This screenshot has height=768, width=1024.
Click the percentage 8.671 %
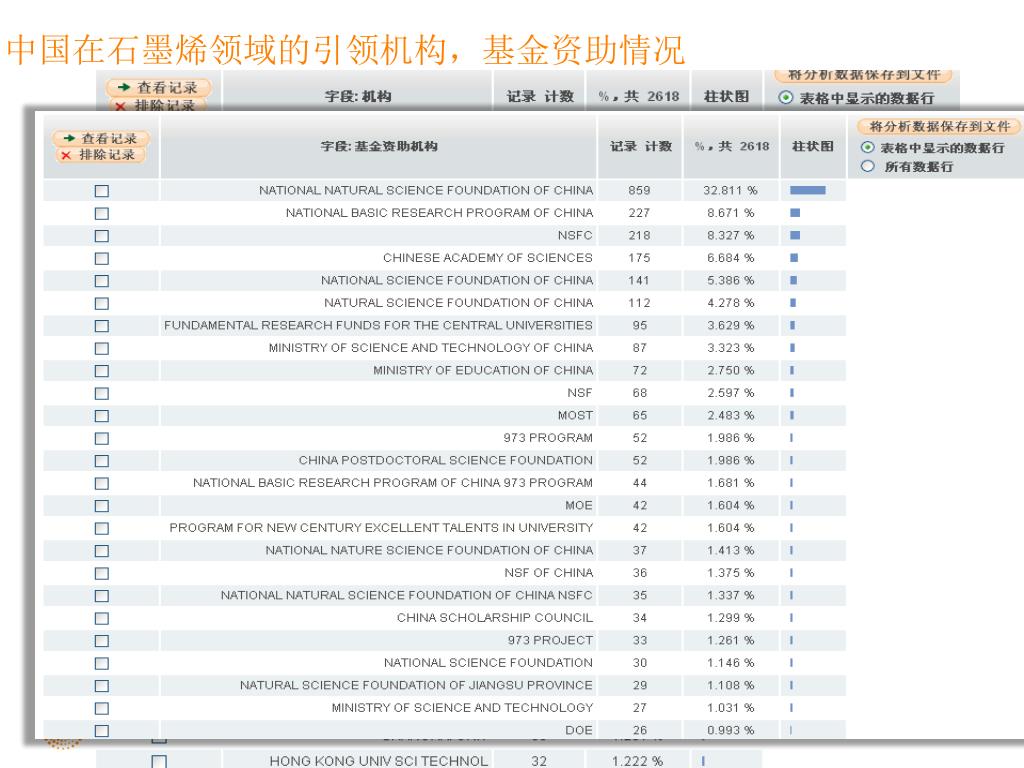[x=730, y=213]
